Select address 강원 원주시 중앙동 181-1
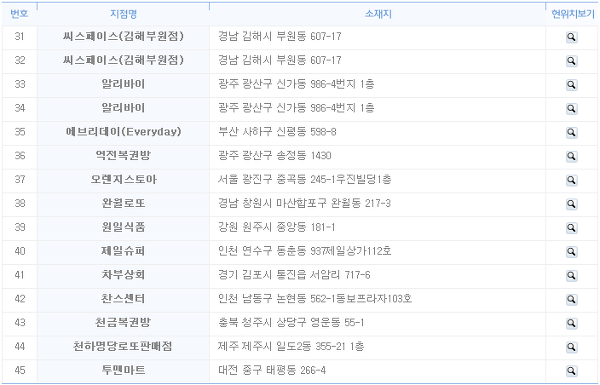This screenshot has width=600, height=385. point(276,227)
